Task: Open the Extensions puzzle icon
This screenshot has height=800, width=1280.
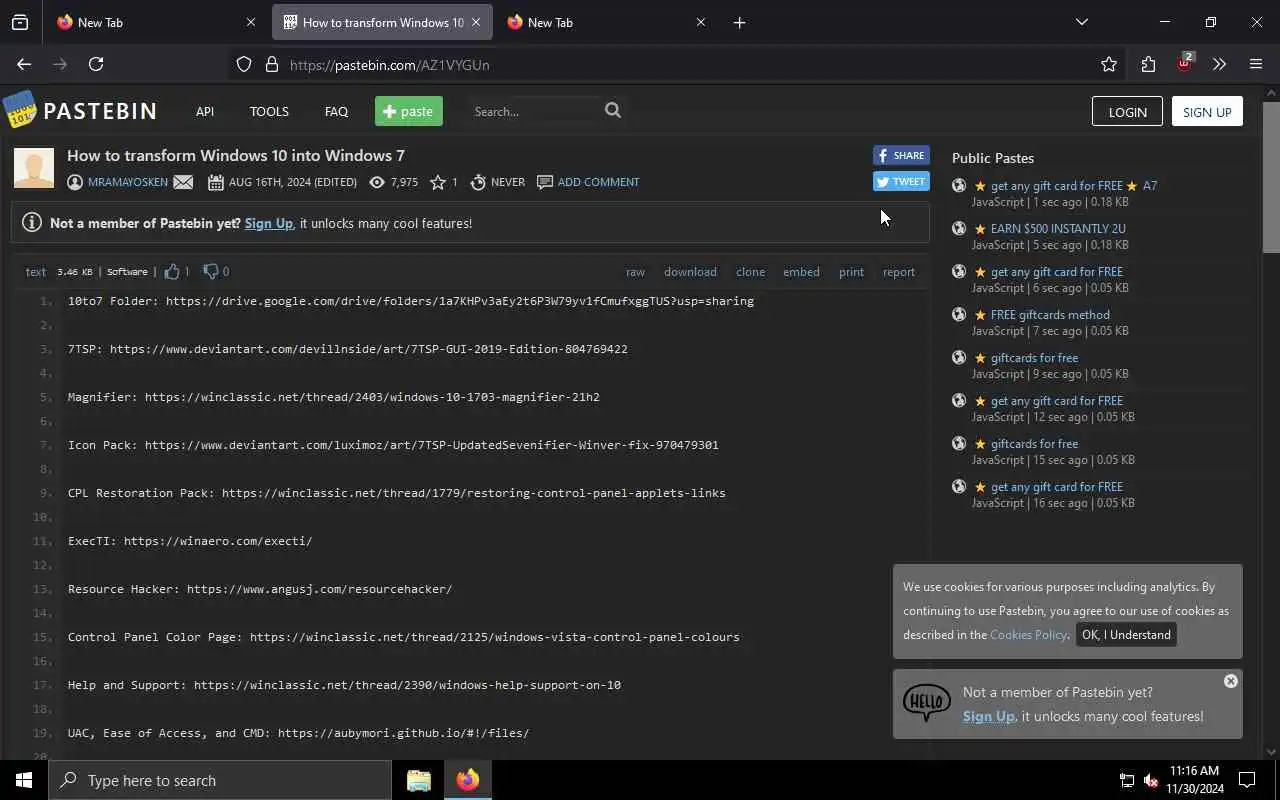Action: click(x=1148, y=64)
